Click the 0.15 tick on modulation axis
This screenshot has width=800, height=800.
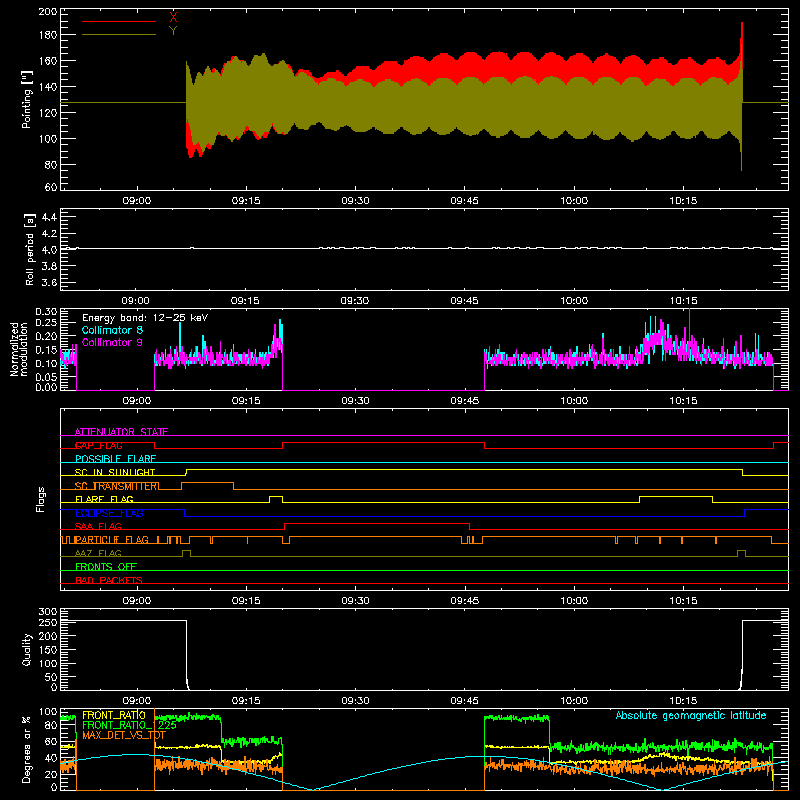[46, 350]
